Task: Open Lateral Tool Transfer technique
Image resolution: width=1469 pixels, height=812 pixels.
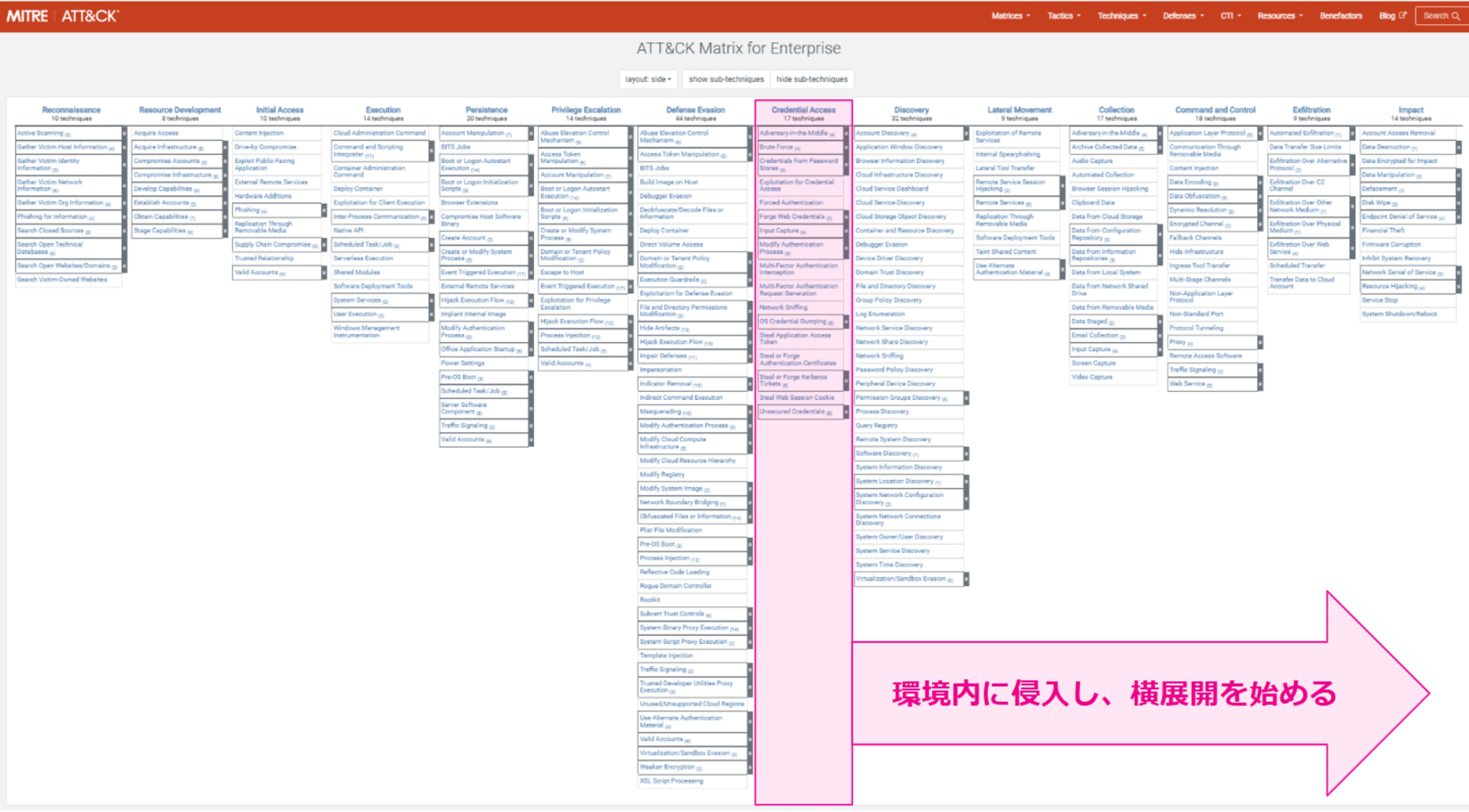Action: 1006,168
